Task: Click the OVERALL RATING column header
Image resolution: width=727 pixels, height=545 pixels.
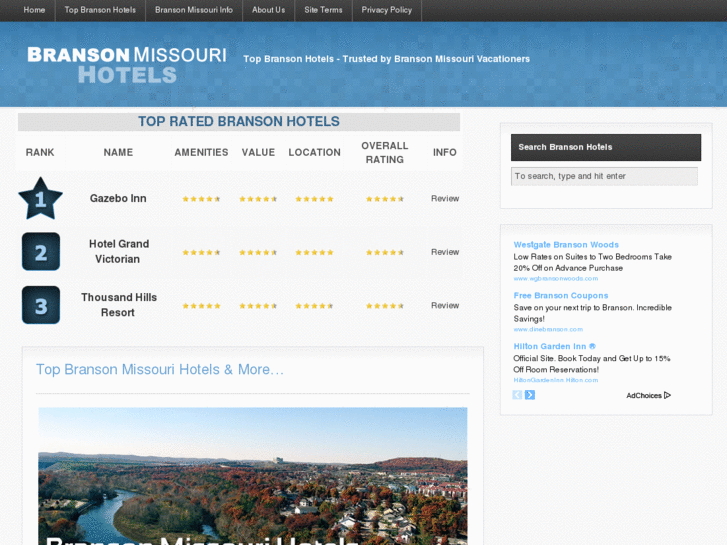Action: (x=385, y=153)
